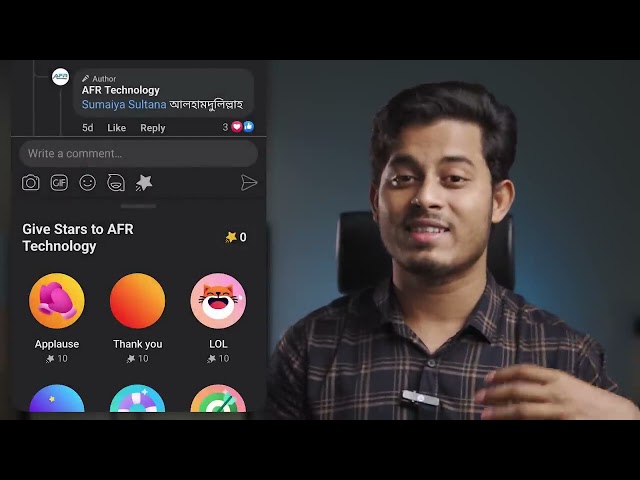View the heart reaction on the comment
The width and height of the screenshot is (640, 480).
tap(237, 127)
